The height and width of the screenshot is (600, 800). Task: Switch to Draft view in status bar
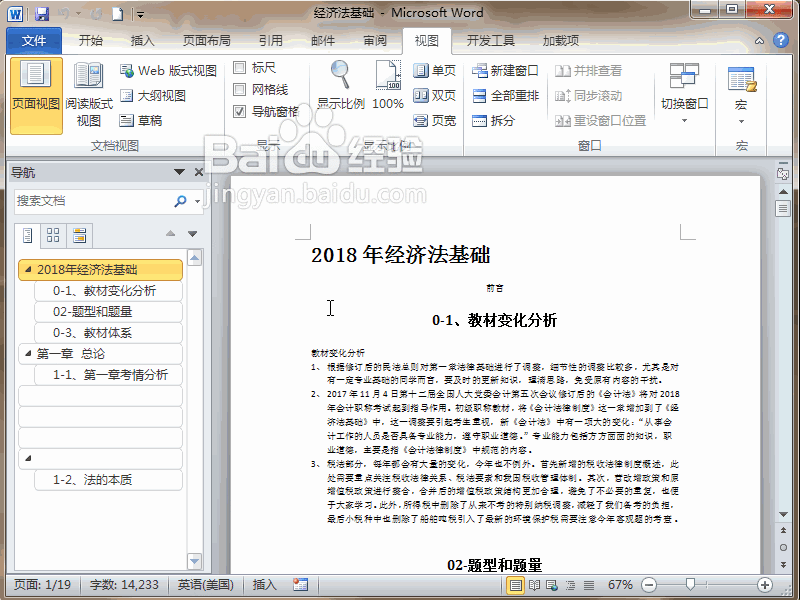(x=589, y=585)
